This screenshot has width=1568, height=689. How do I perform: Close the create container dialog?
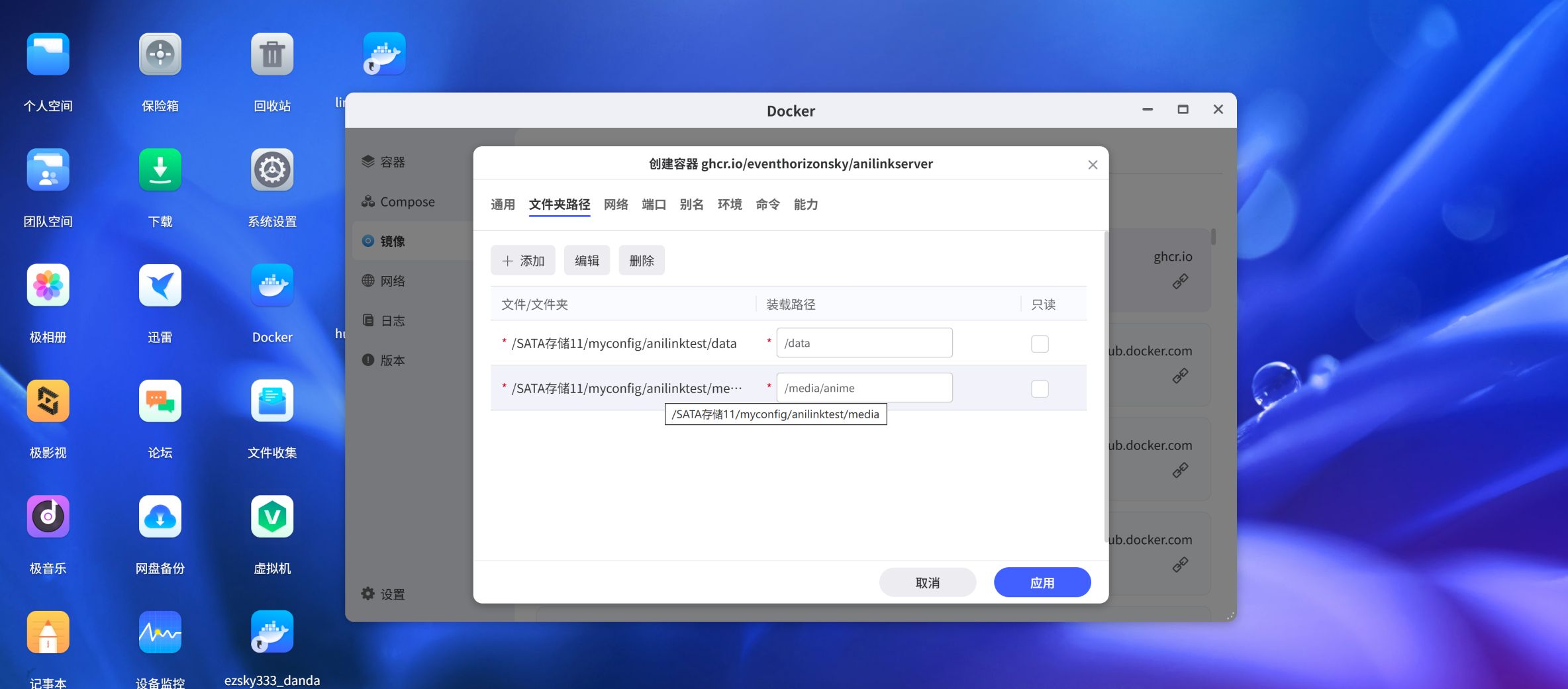click(x=1093, y=165)
